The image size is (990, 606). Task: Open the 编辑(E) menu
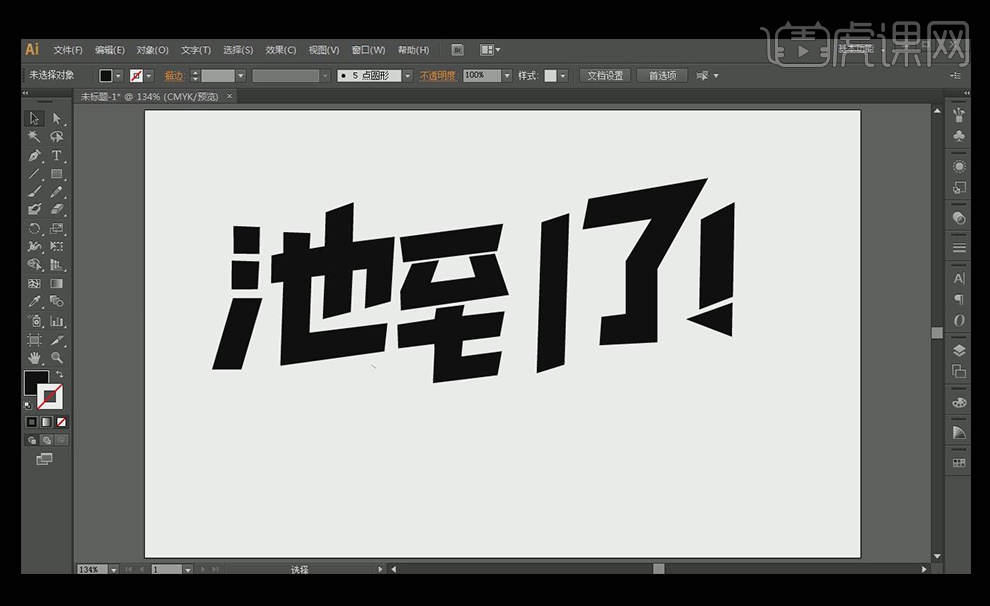[110, 50]
